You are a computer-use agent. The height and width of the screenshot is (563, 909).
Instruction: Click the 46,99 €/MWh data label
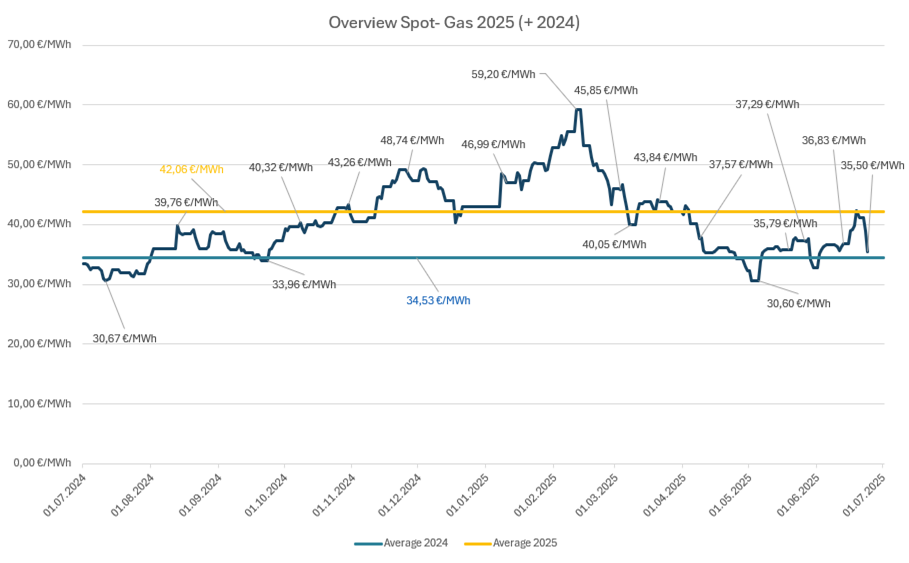point(493,144)
